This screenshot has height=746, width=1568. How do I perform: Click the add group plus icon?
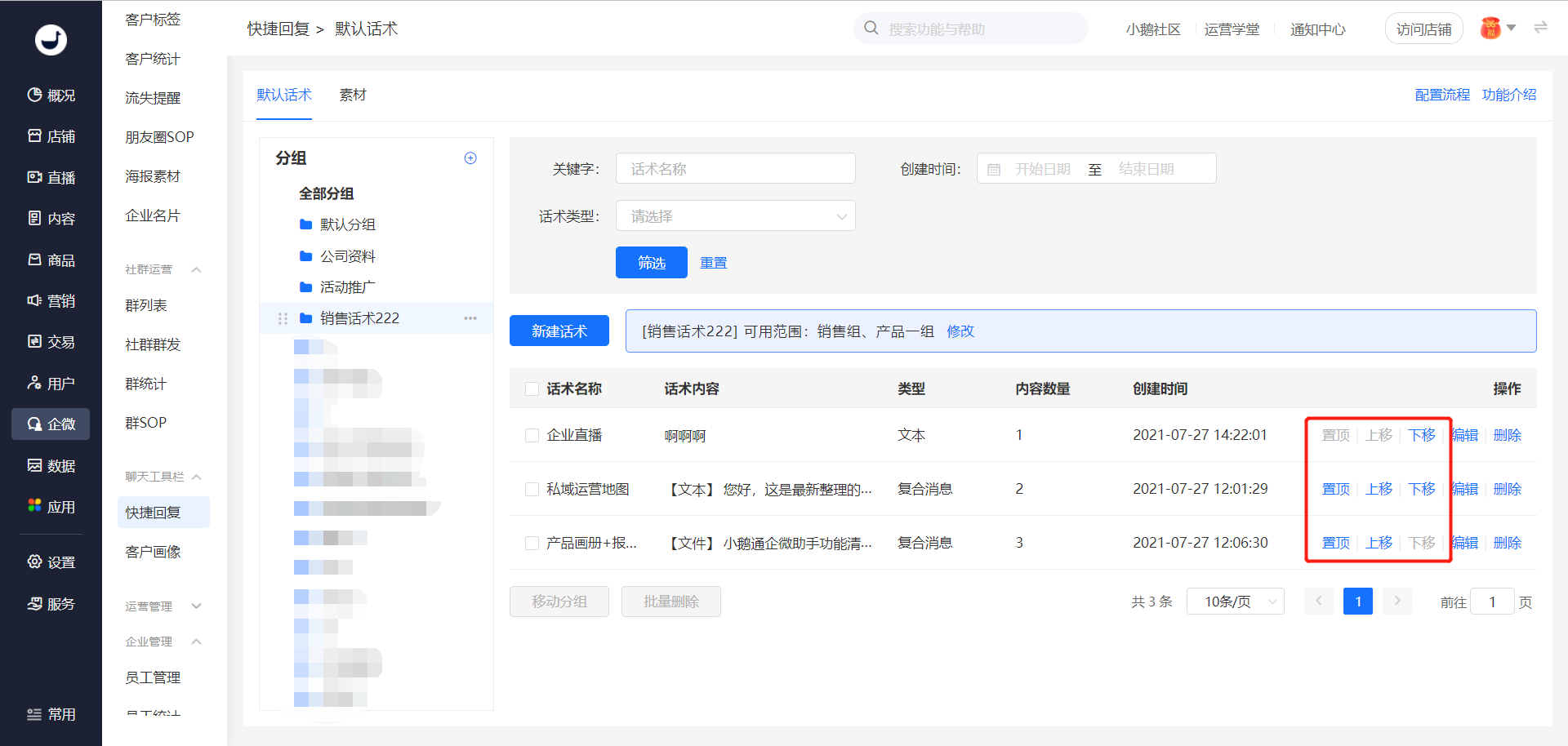[x=470, y=158]
